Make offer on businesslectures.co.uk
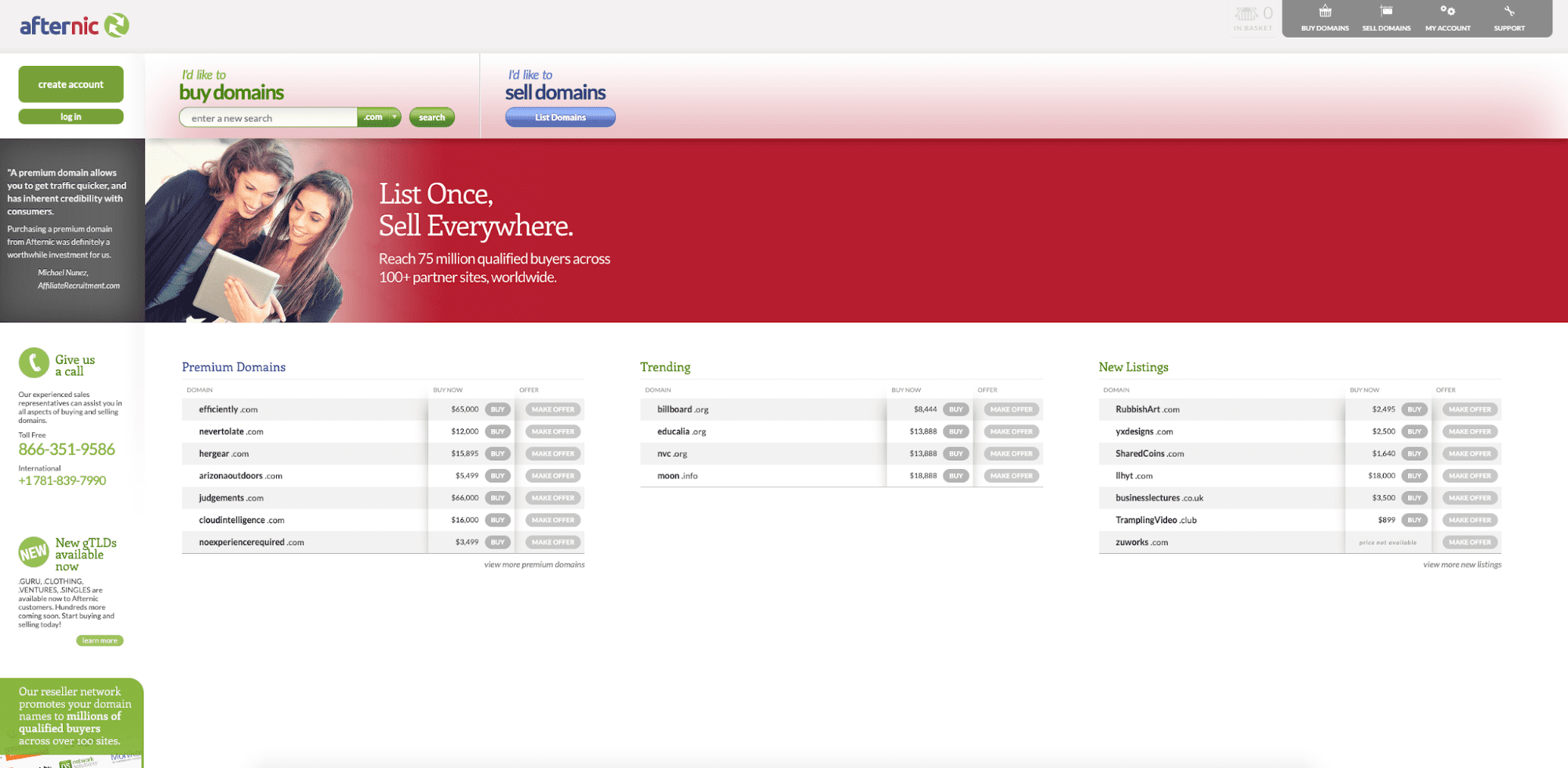Screen dimensions: 1568x768 click(1470, 498)
